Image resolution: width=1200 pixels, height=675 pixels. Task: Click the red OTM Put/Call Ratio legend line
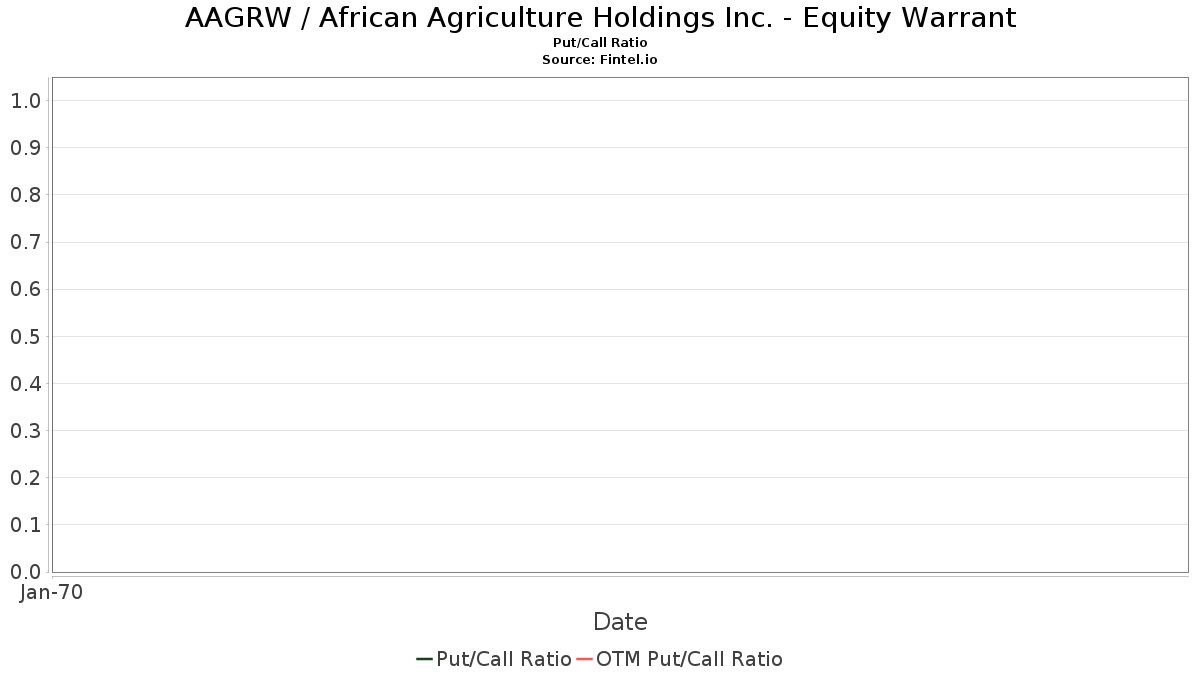tap(585, 659)
